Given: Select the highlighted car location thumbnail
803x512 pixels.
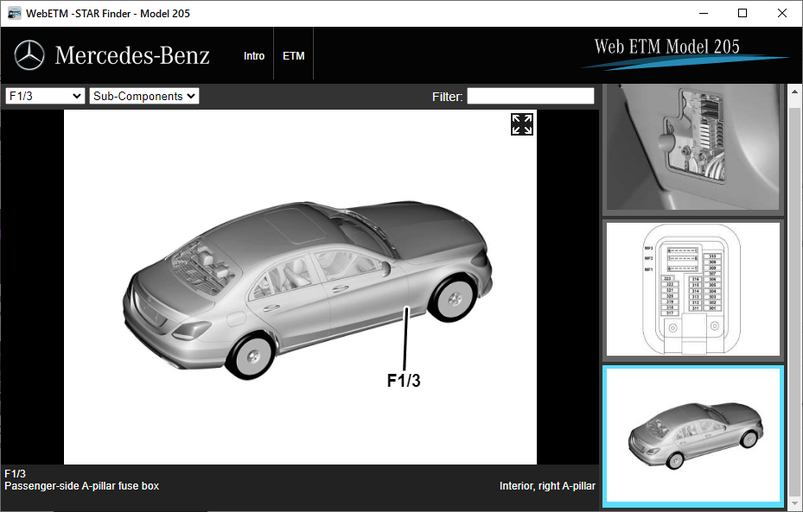Looking at the screenshot, I should click(692, 435).
